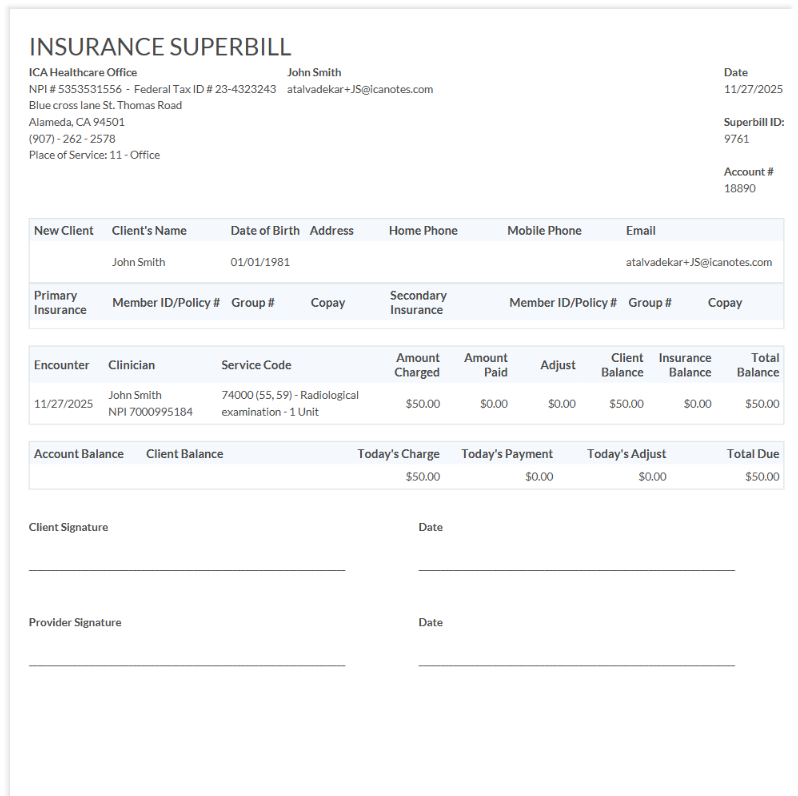Click the date line beside Provider Signature
This screenshot has width=798, height=796.
[x=576, y=663]
